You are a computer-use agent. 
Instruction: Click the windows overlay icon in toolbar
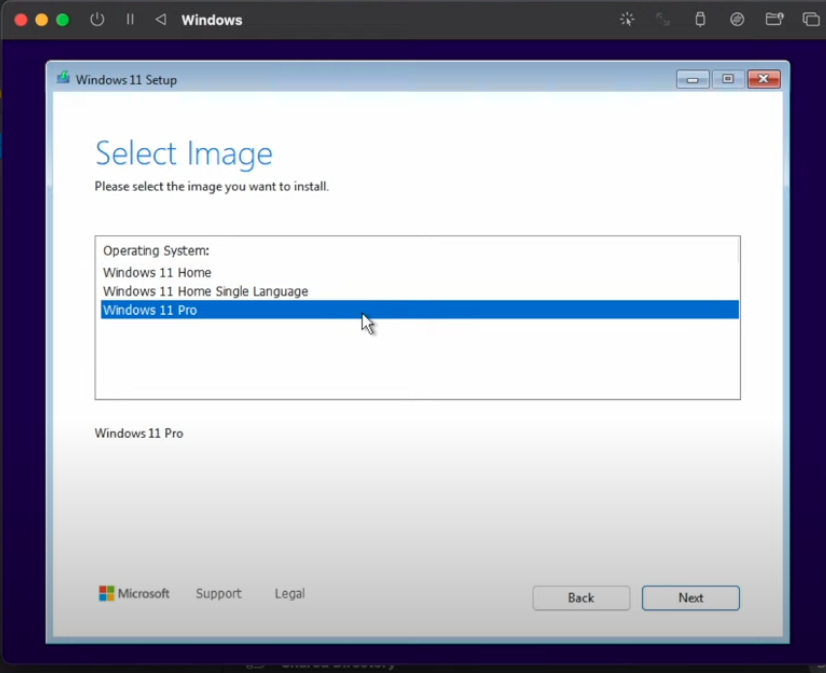point(811,19)
